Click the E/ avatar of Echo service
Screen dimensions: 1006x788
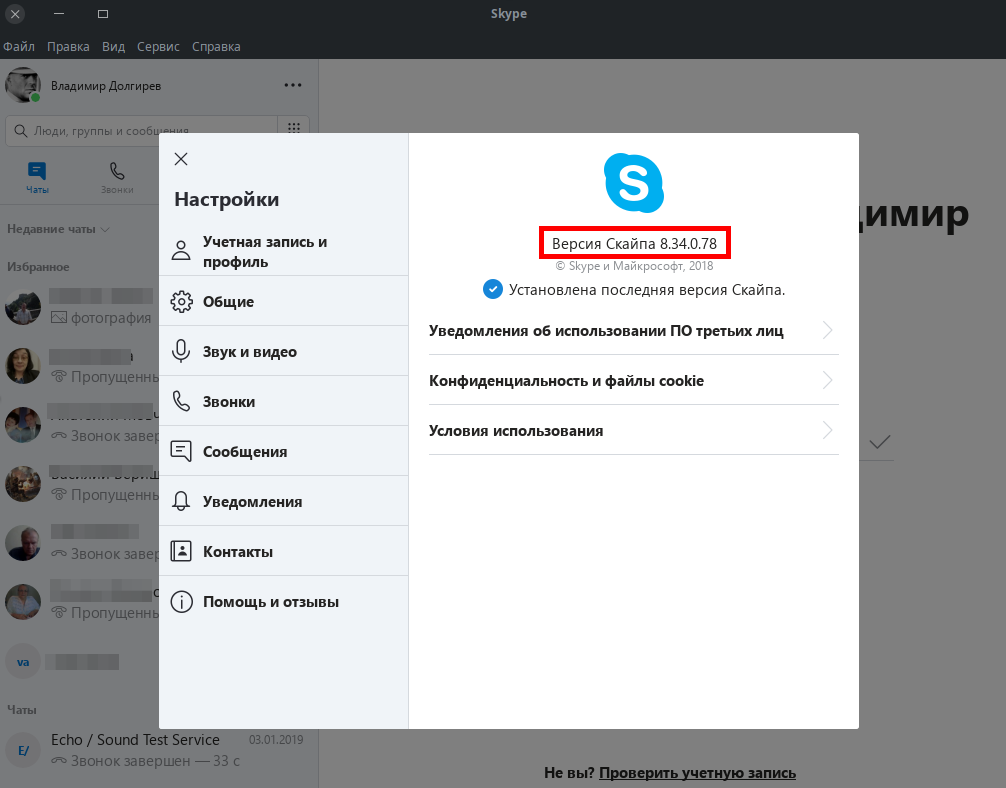(23, 749)
